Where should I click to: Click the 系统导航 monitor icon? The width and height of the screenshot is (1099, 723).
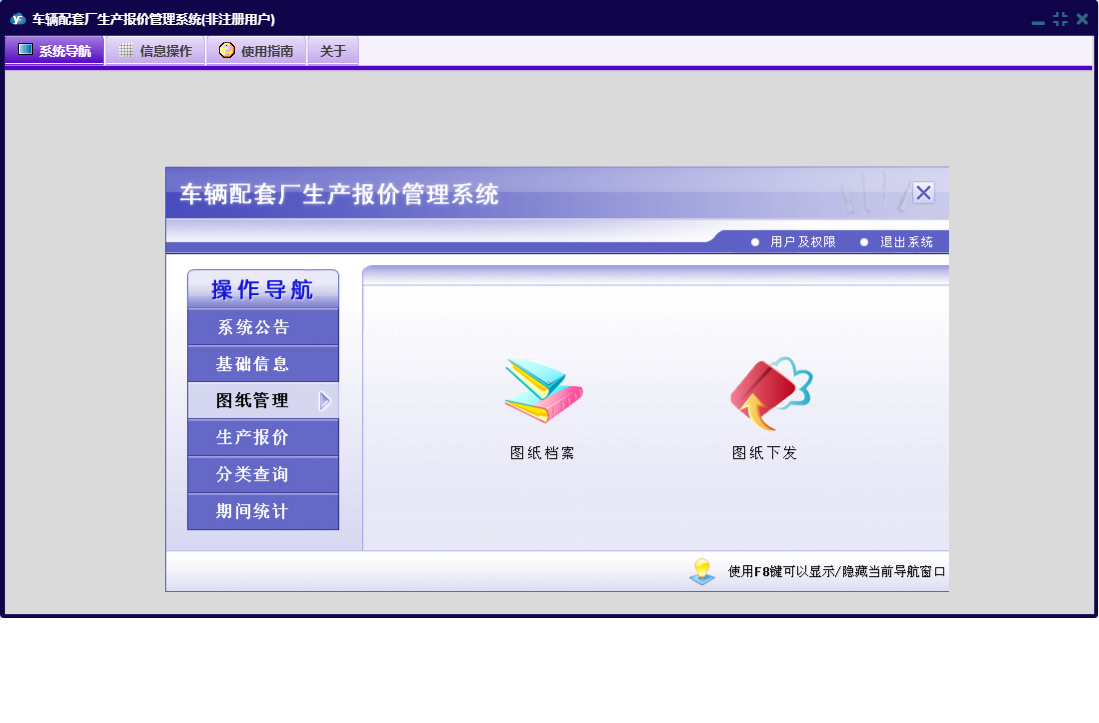coord(25,50)
